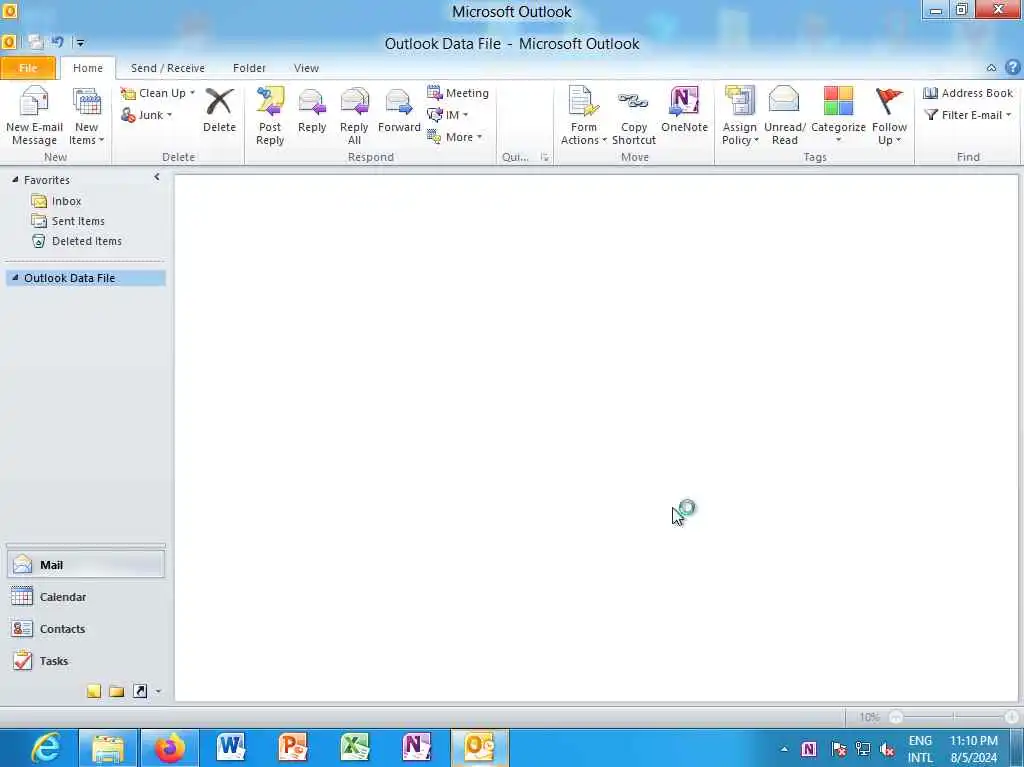
Task: Open Word from taskbar
Action: (231, 747)
